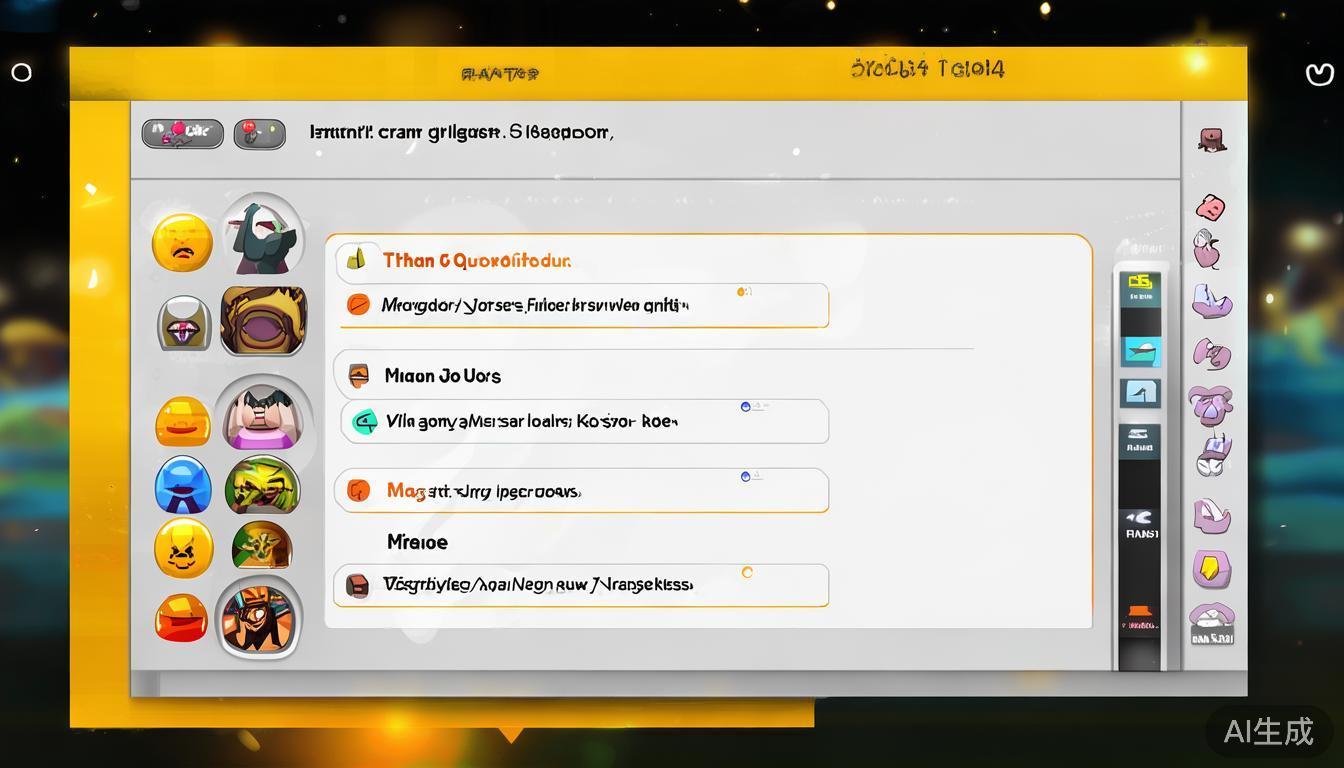Choose the angry yellow emoji face

coord(183,548)
